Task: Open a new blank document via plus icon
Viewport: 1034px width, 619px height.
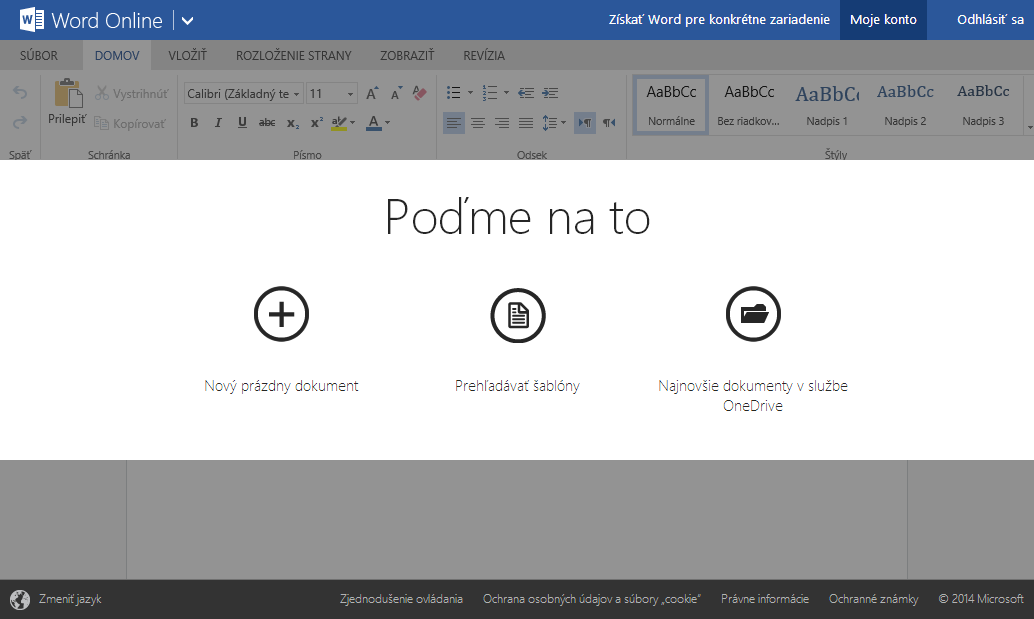Action: pyautogui.click(x=281, y=314)
